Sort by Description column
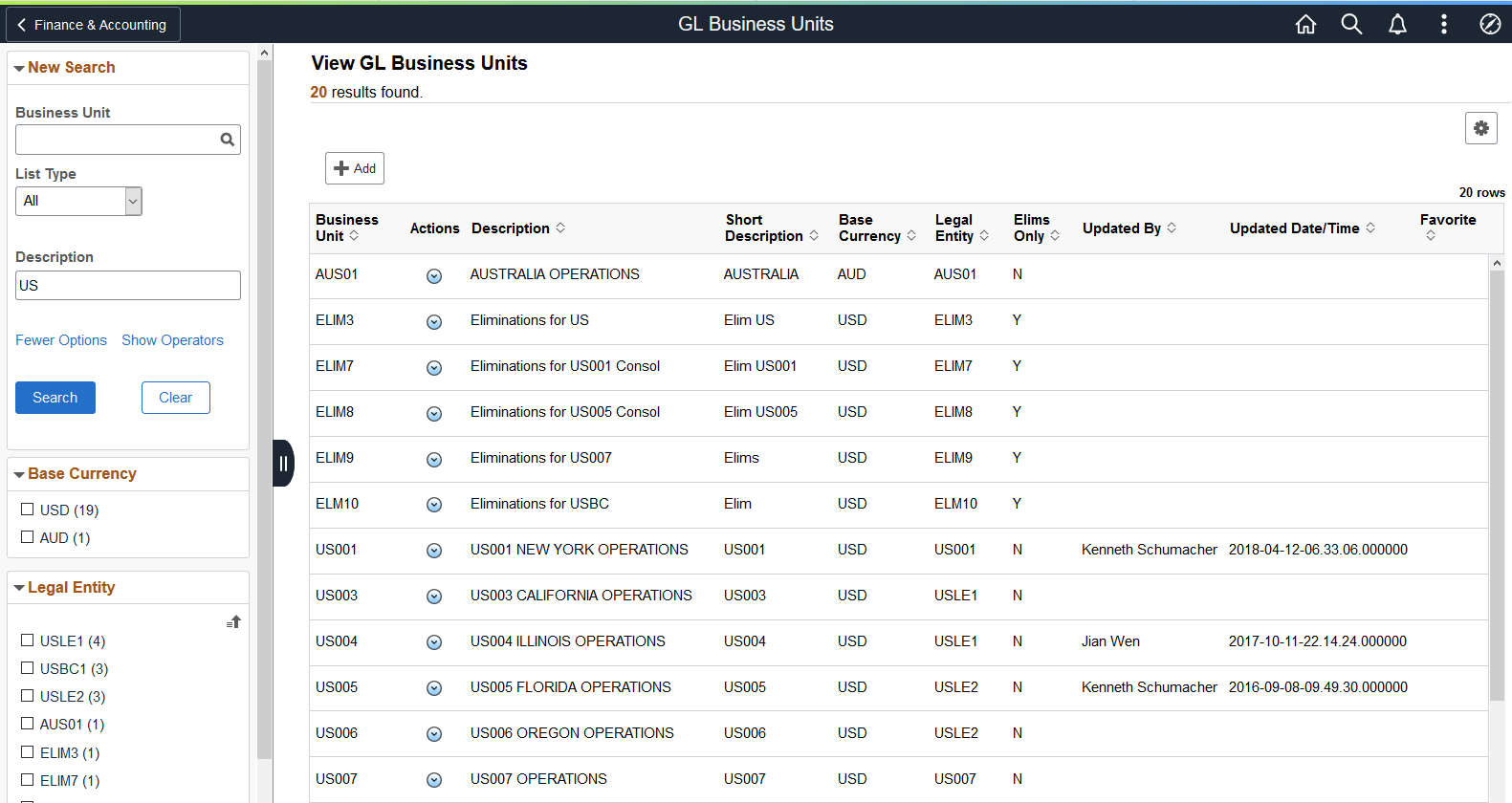The image size is (1512, 803). [x=560, y=228]
